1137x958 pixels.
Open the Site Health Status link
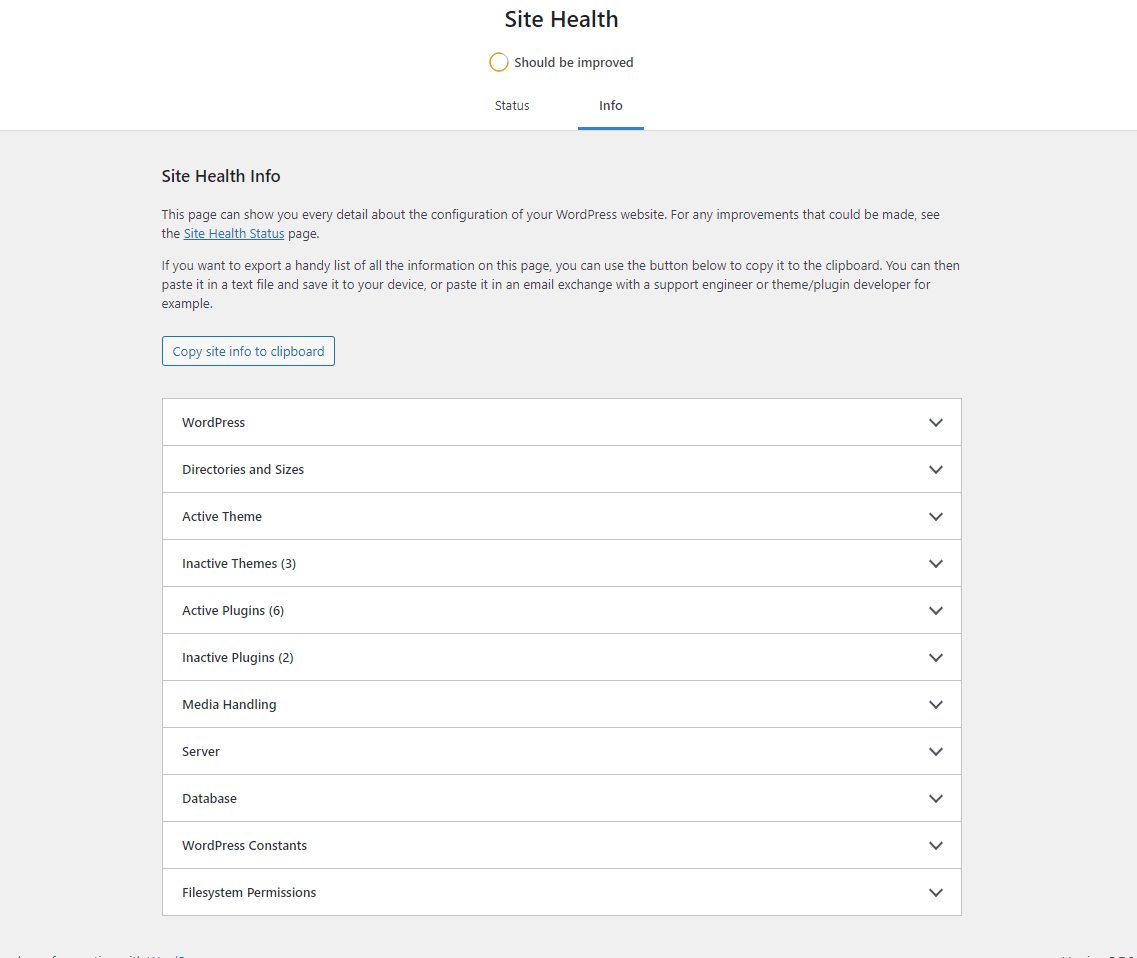[233, 233]
